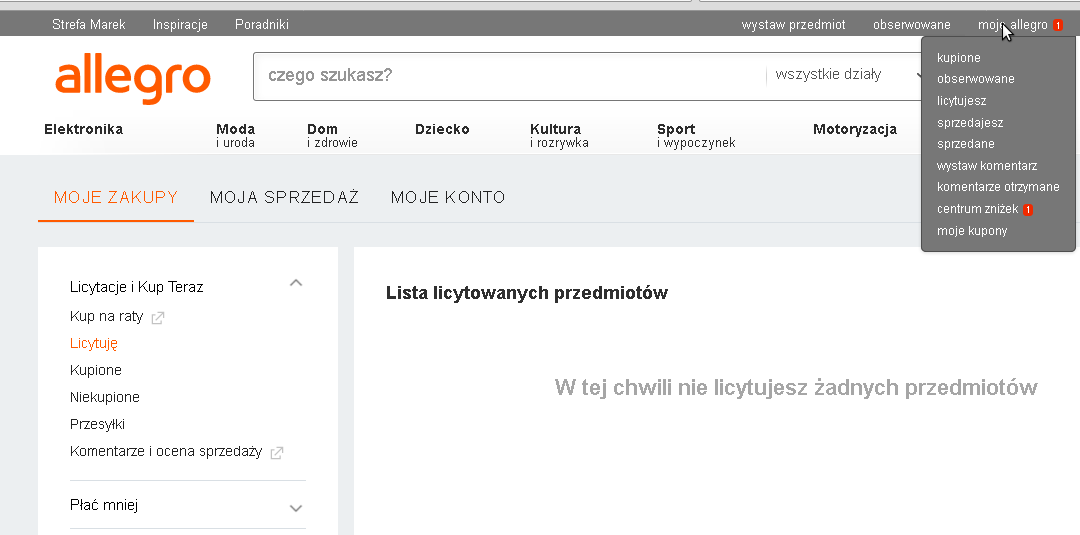
Task: Open the wszystkie działy category dropdown
Action: click(x=847, y=75)
